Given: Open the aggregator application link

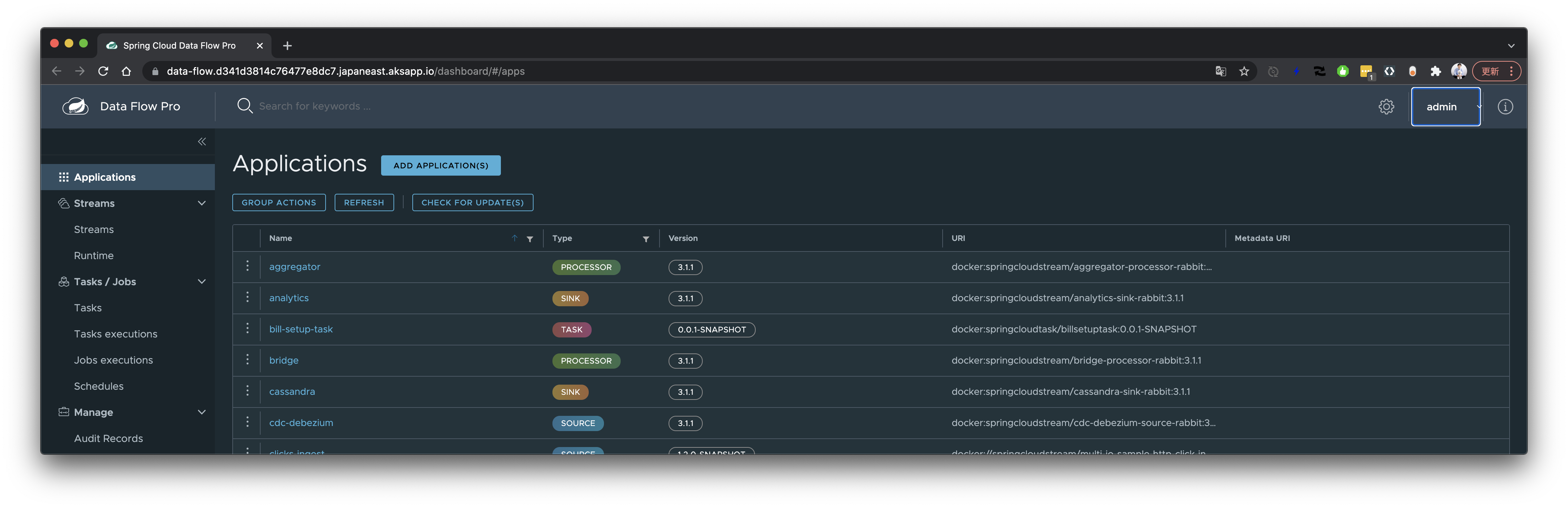Looking at the screenshot, I should 295,266.
